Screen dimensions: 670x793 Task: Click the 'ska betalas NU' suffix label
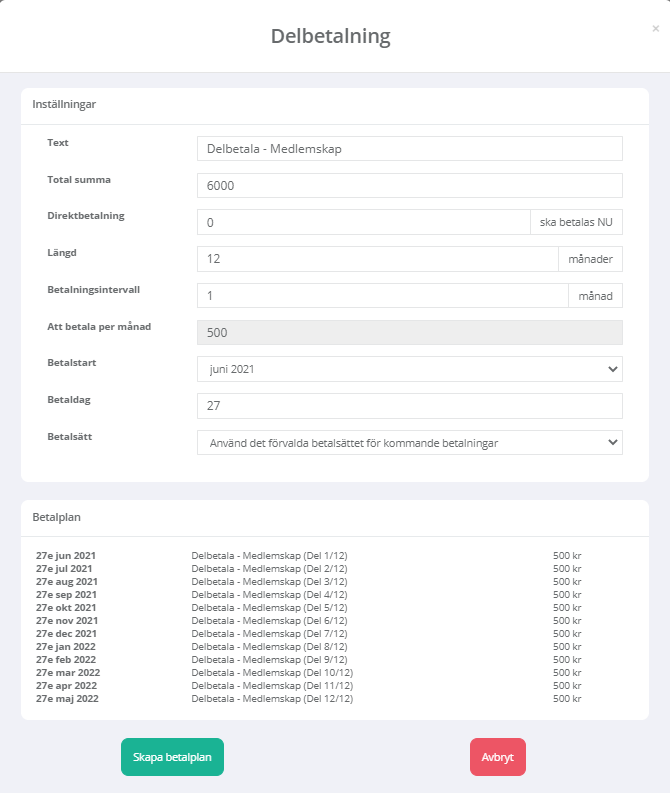tap(575, 222)
